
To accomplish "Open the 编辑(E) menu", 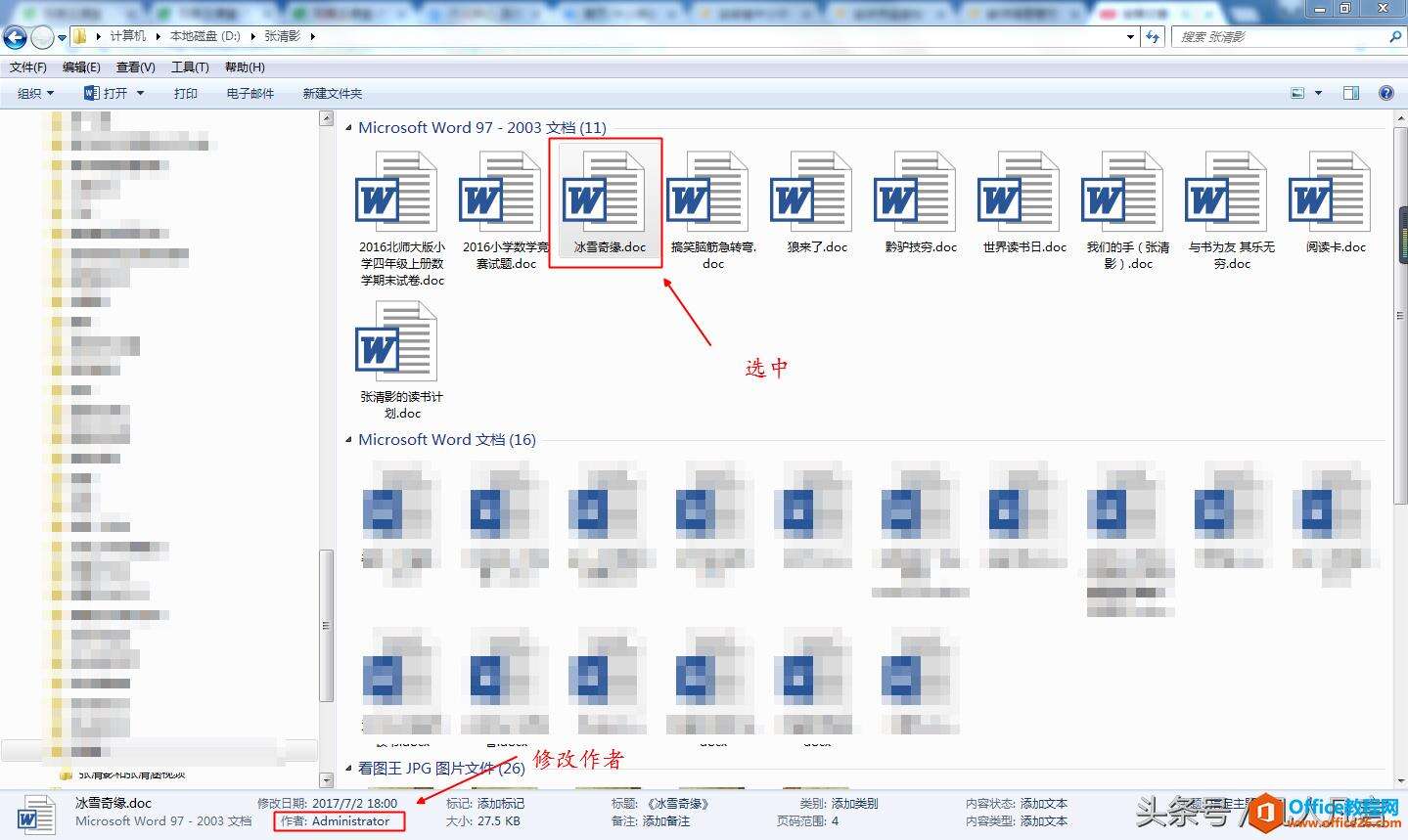I will tap(81, 67).
